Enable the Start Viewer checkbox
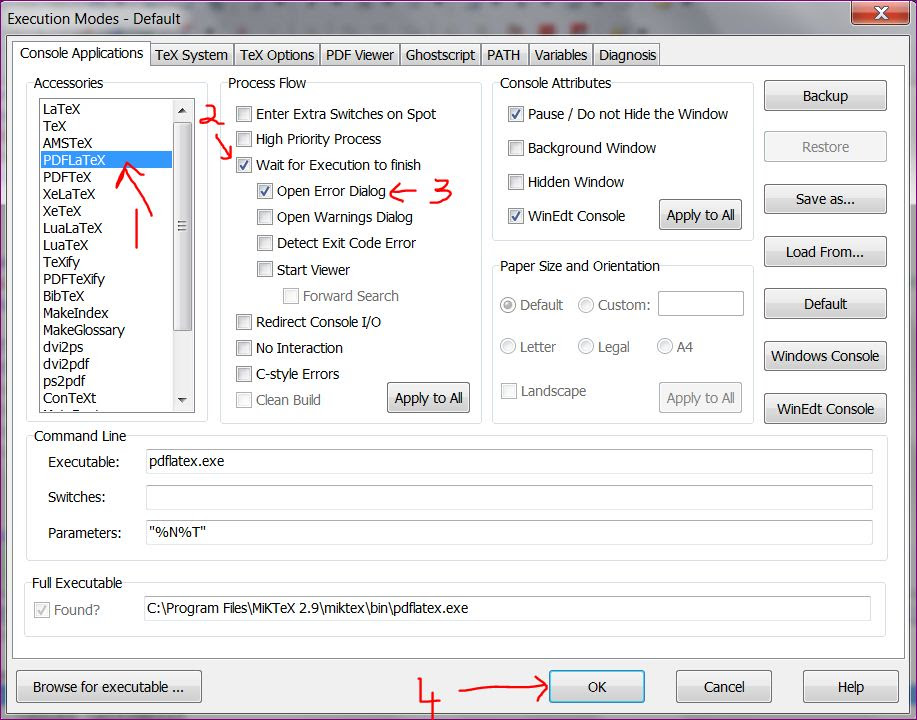Viewport: 917px width, 720px height. point(265,269)
